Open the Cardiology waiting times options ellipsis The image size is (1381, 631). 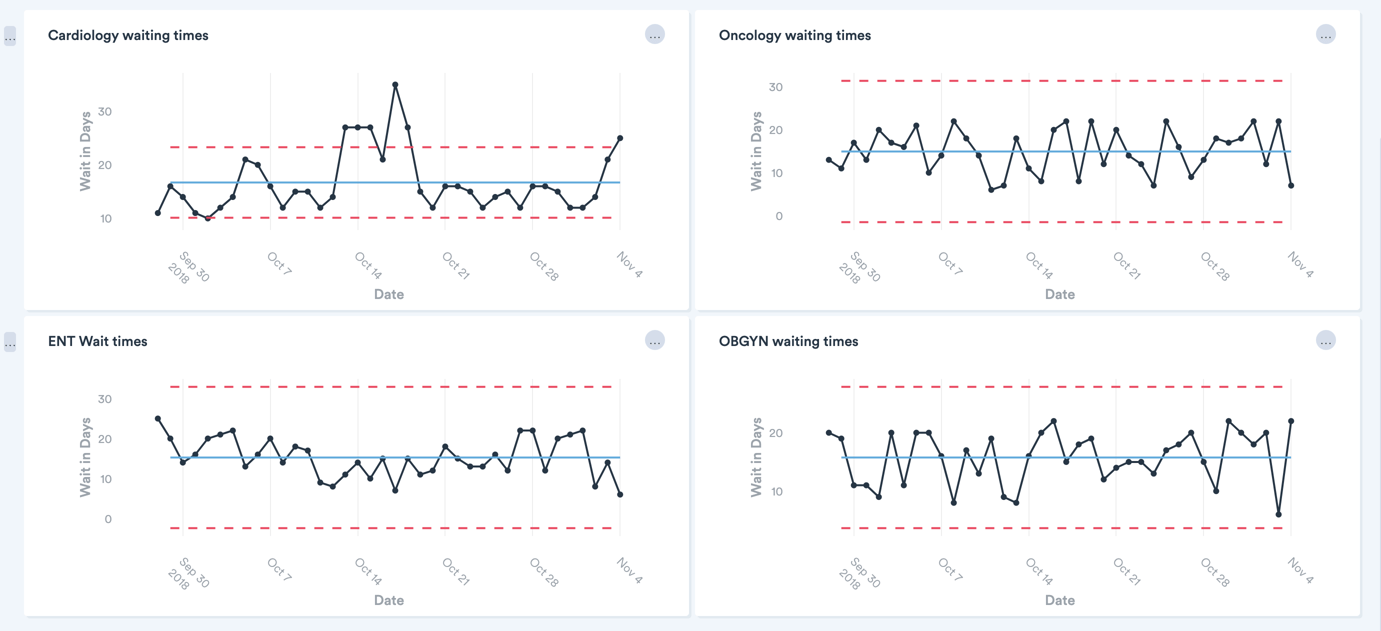[655, 33]
